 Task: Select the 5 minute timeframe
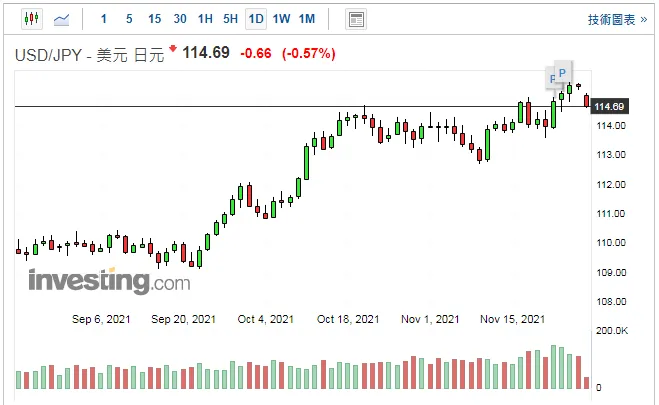tap(129, 19)
